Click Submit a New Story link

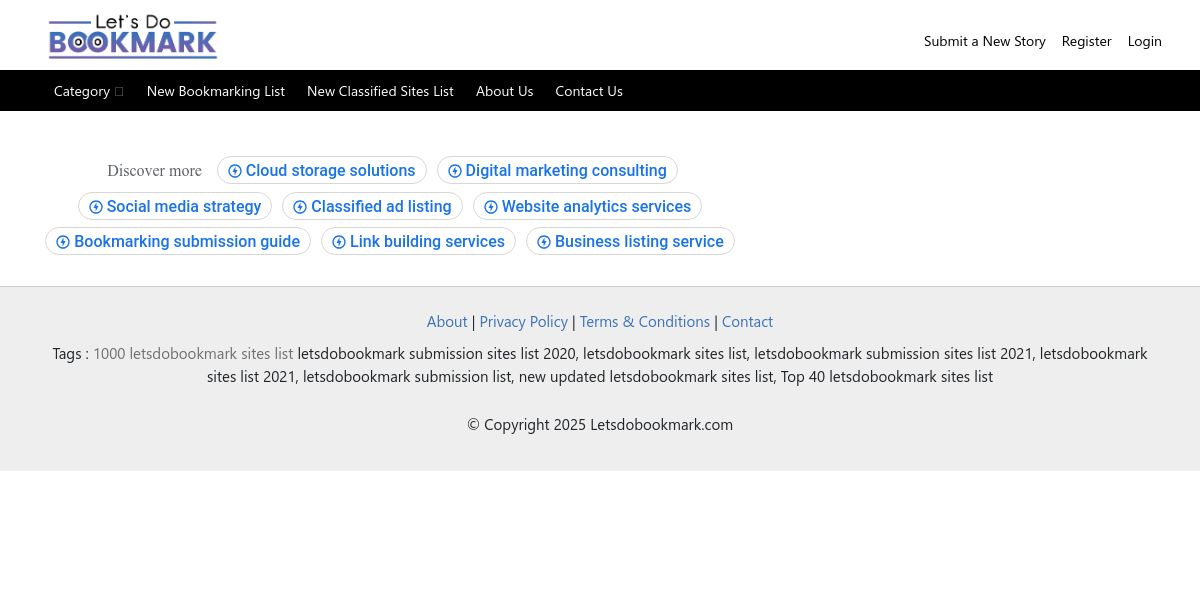point(985,41)
